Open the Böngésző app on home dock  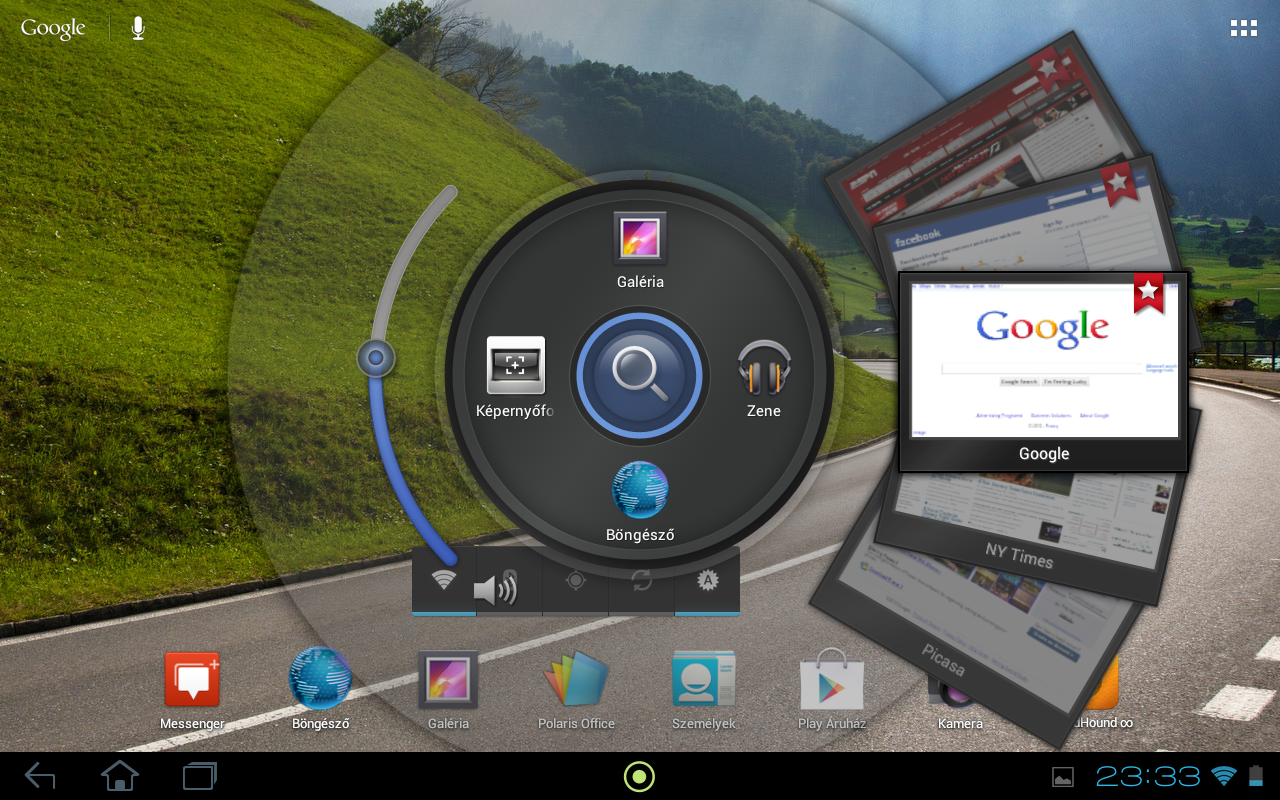coord(320,690)
